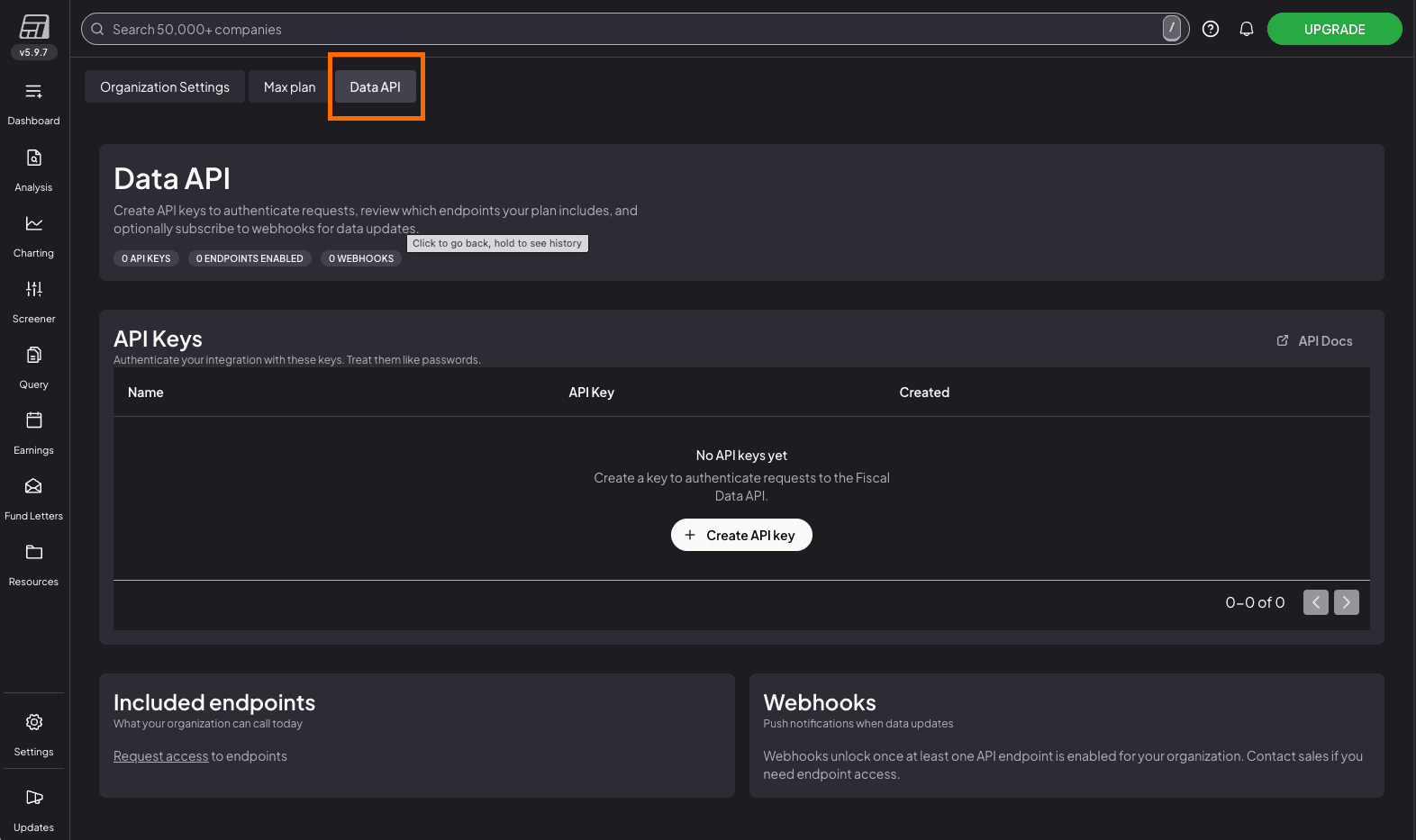Image resolution: width=1416 pixels, height=840 pixels.
Task: Click the Created column header
Action: tap(924, 393)
